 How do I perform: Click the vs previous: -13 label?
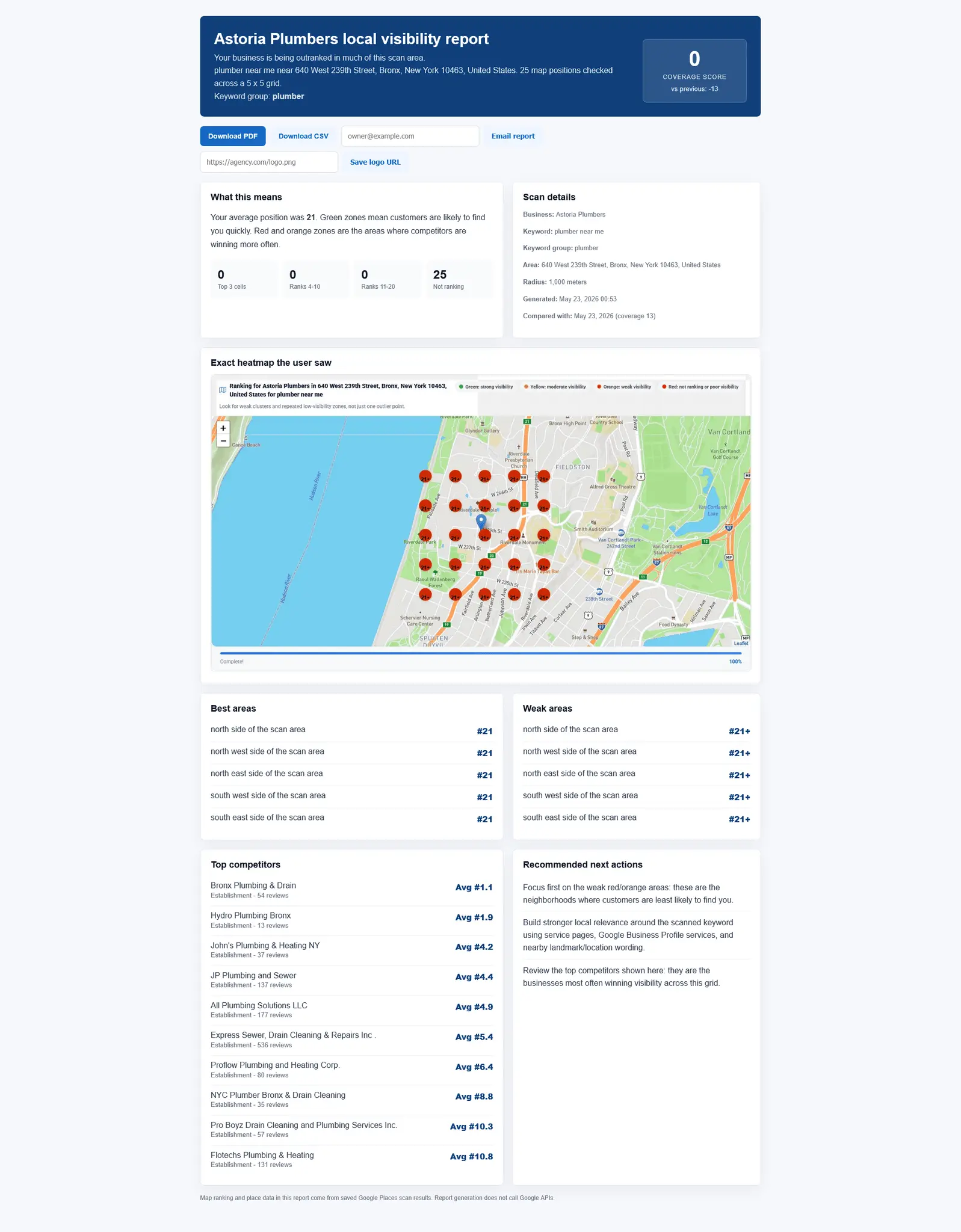click(x=694, y=89)
